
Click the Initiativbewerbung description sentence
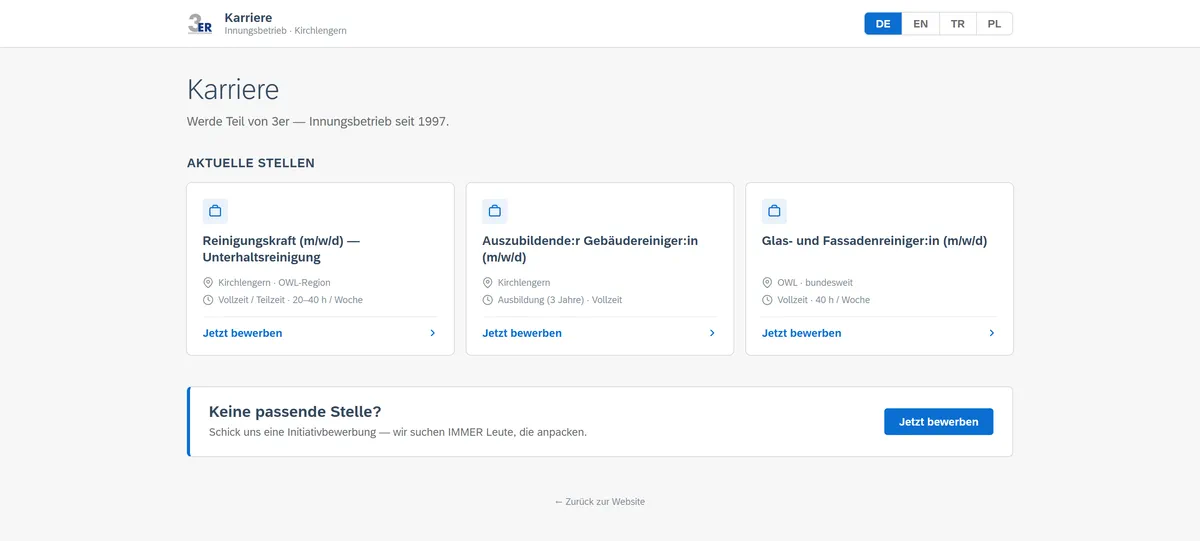pyautogui.click(x=398, y=433)
